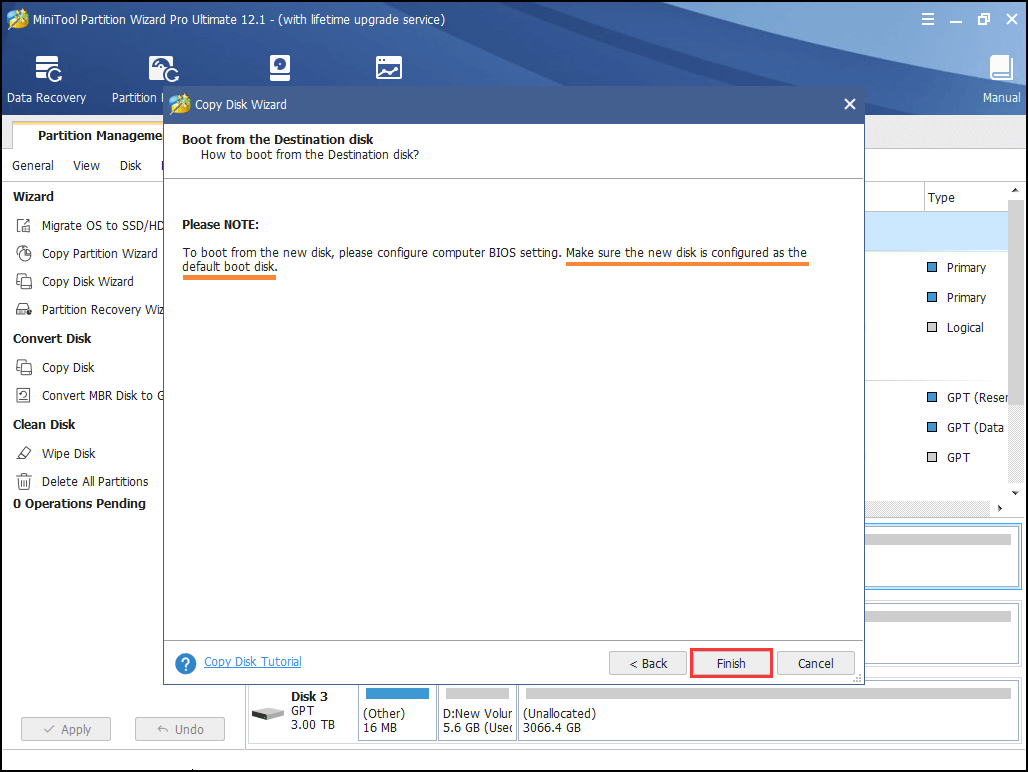Image resolution: width=1028 pixels, height=772 pixels.
Task: Open the View menu
Action: click(x=87, y=166)
